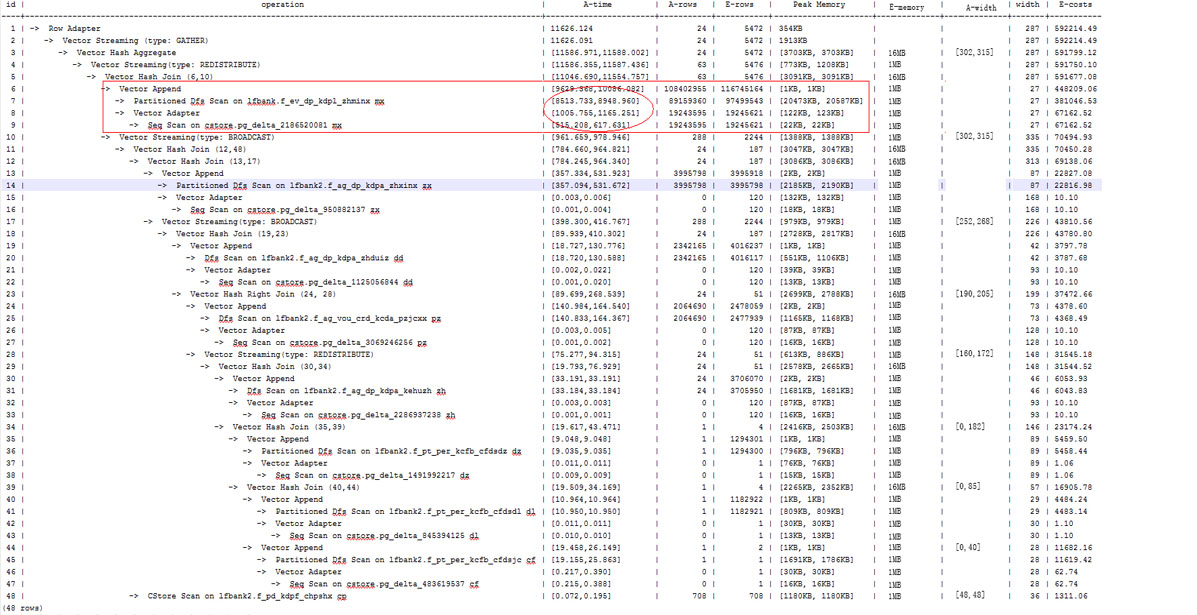
Task: Select the "A-width" column header
Action: [981, 7]
